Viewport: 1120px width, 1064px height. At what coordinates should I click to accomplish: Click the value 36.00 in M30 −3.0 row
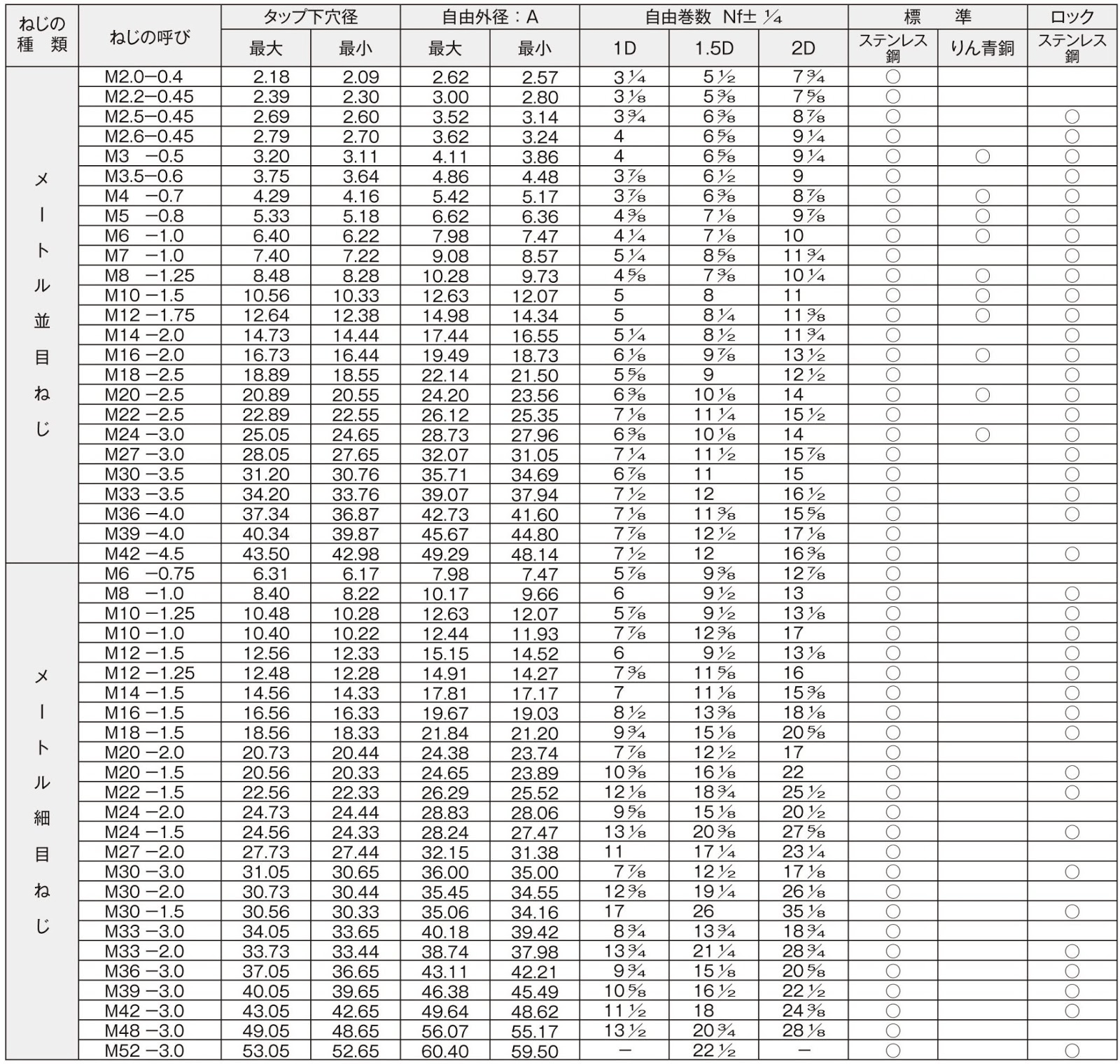pos(444,873)
